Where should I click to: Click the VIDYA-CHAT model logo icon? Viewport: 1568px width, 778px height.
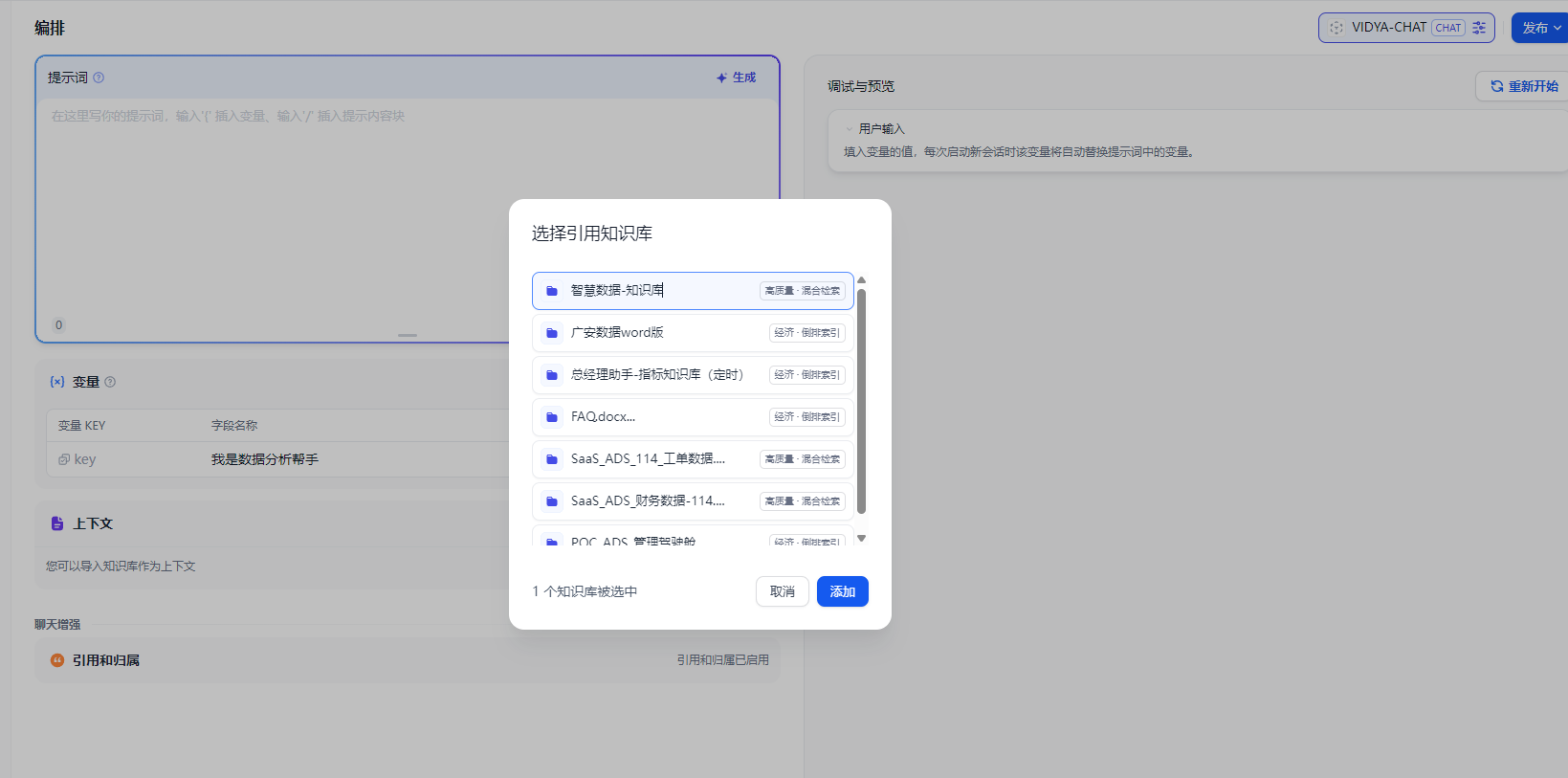(x=1336, y=28)
